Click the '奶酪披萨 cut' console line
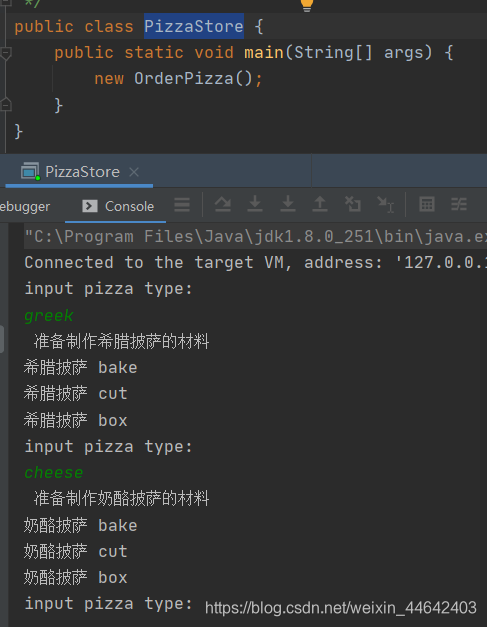Image resolution: width=487 pixels, height=627 pixels. (x=76, y=551)
